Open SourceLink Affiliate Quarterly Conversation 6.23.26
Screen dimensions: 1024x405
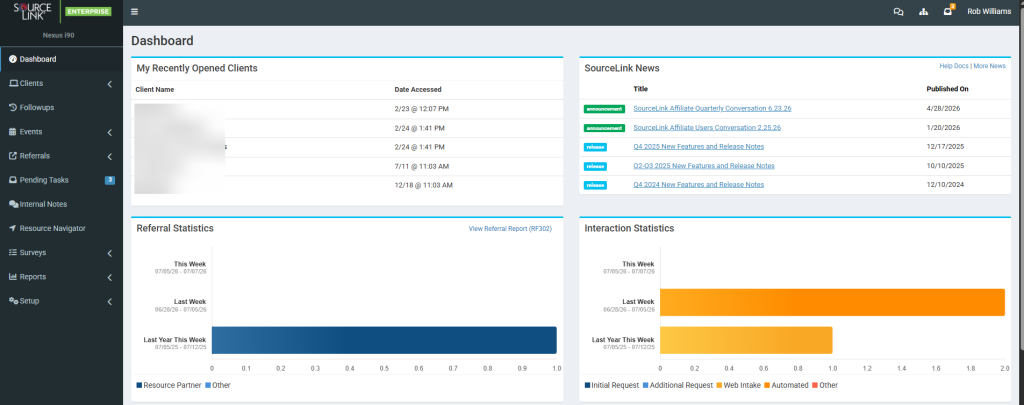click(712, 108)
